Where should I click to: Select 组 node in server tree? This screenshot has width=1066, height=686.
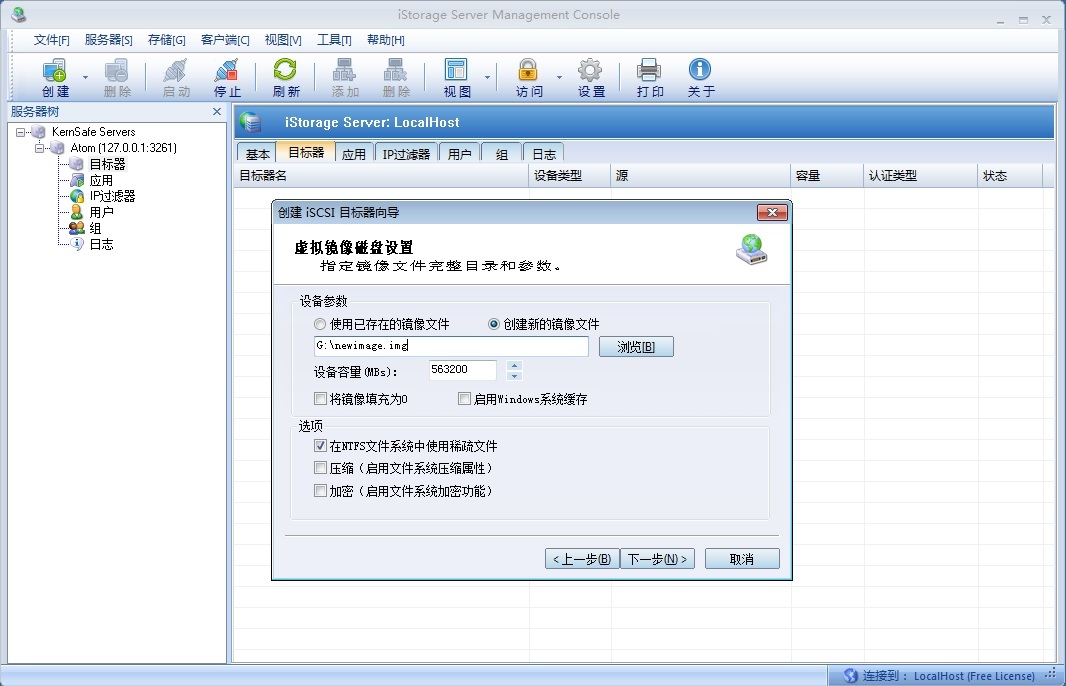point(95,228)
